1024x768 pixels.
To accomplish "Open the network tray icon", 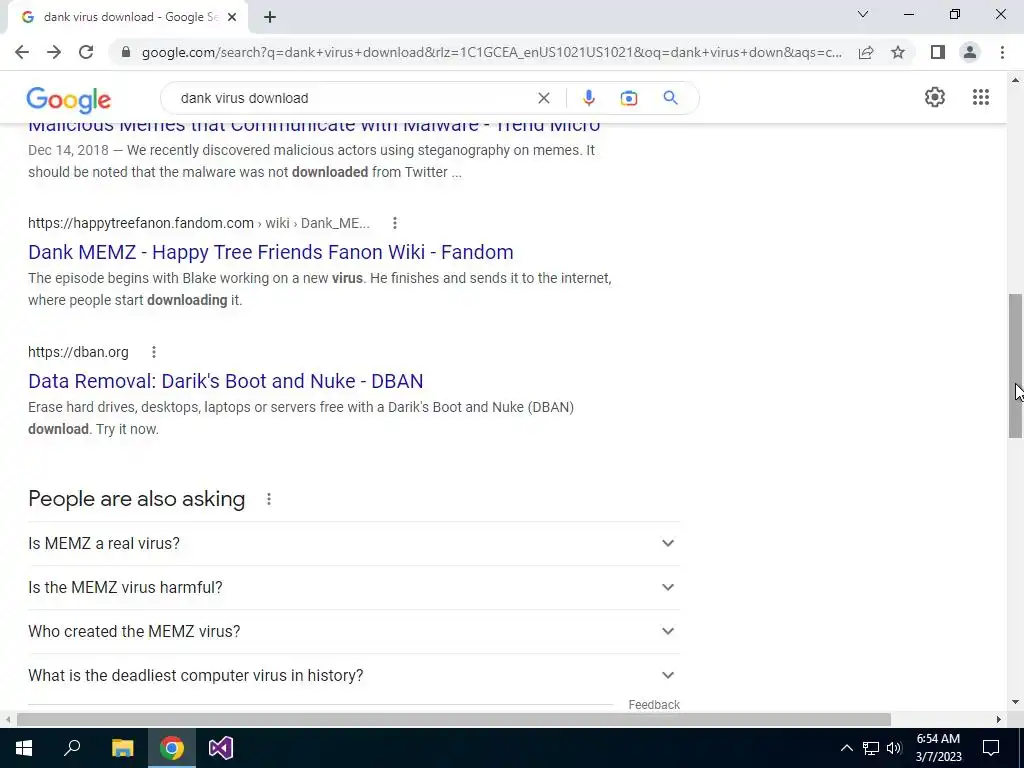I will (x=871, y=748).
